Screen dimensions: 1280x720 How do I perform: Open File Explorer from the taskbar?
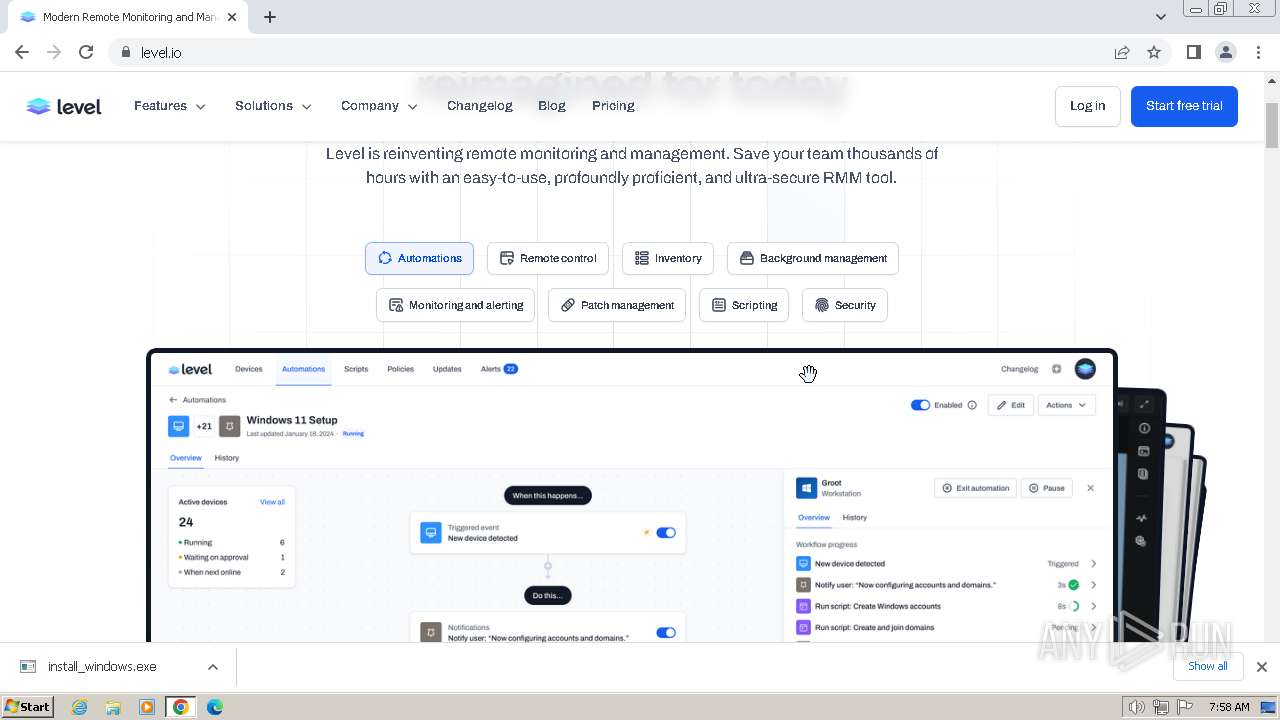113,707
